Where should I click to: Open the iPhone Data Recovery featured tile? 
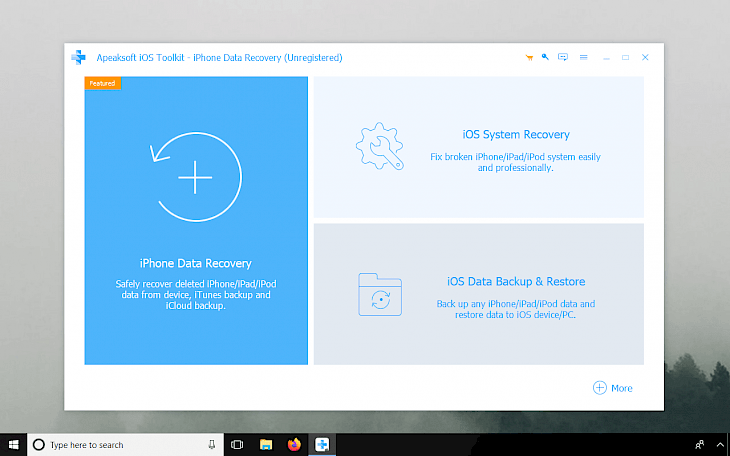point(196,220)
